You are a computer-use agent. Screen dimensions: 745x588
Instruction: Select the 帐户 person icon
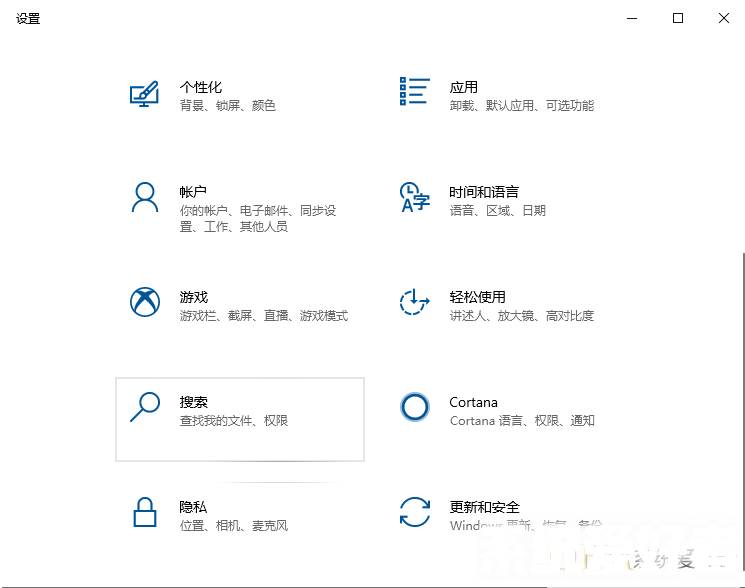(x=145, y=197)
